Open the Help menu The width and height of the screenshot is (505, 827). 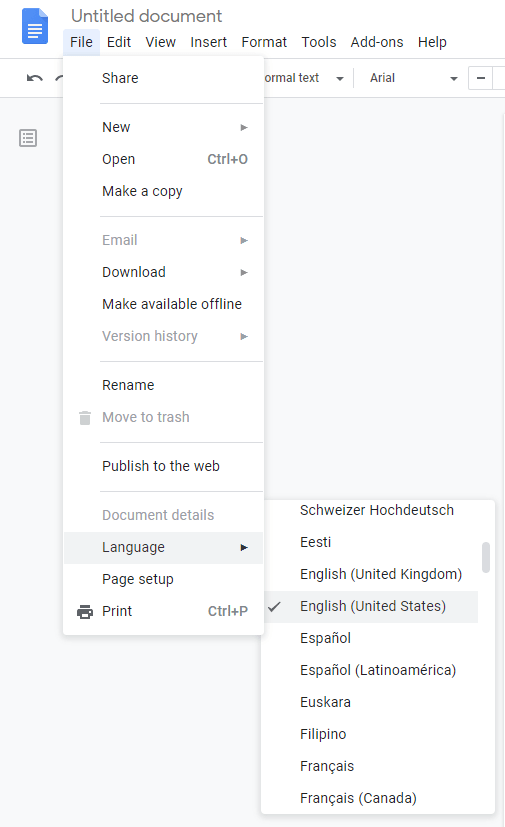432,42
